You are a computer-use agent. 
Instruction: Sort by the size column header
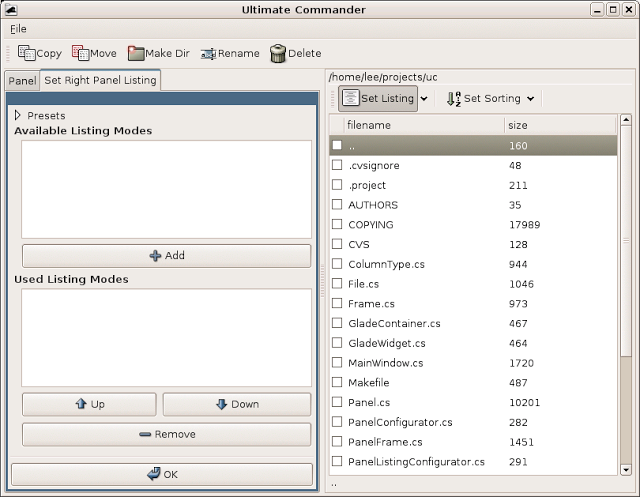(560, 125)
